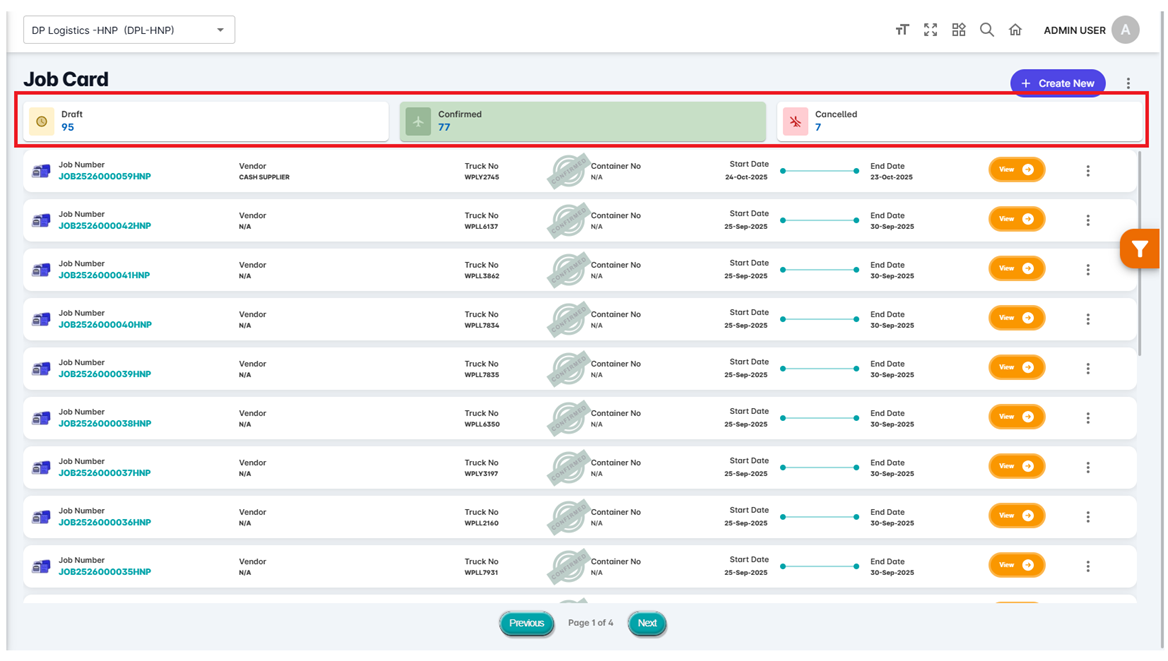Open the orange filter funnel panel

(x=1139, y=249)
